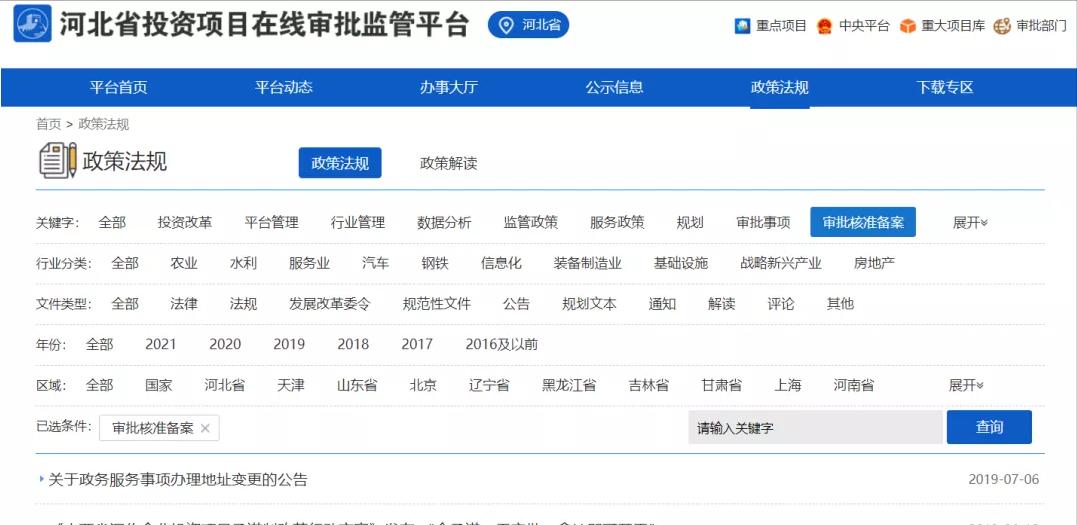Select 全部 in the 行业分类 row
The width and height of the screenshot is (1077, 525).
(x=125, y=263)
